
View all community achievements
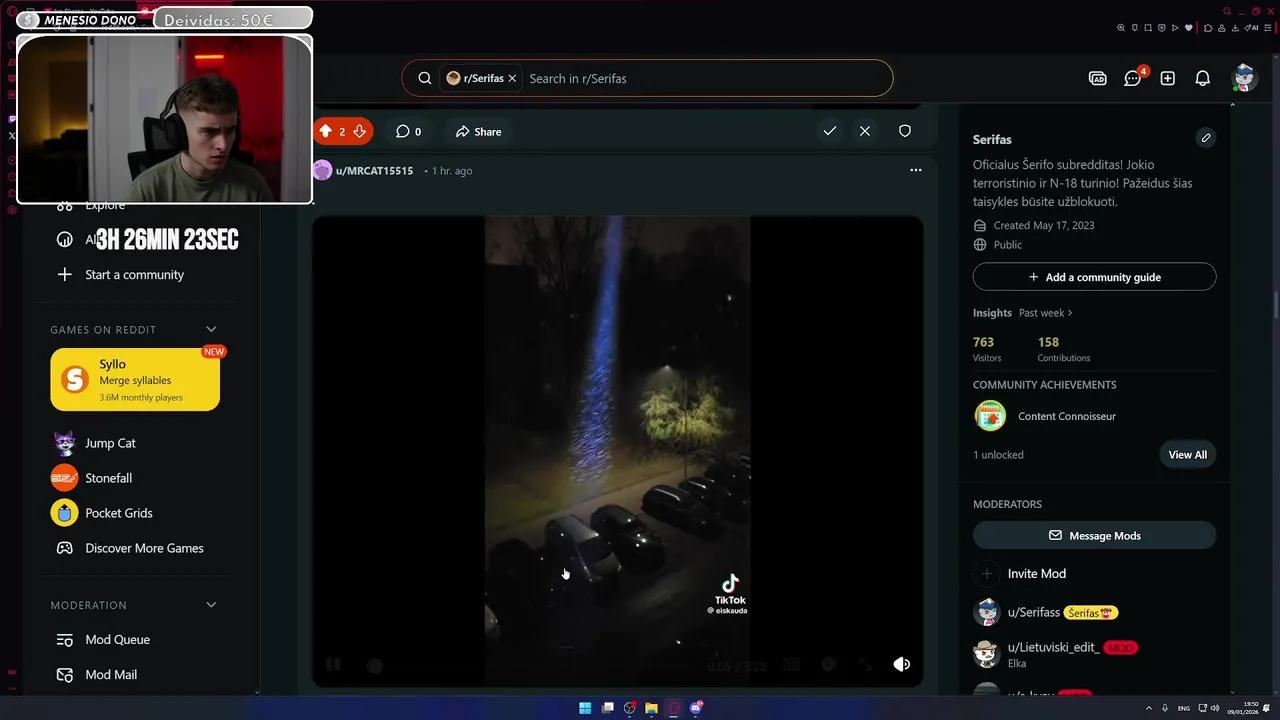[x=1187, y=454]
